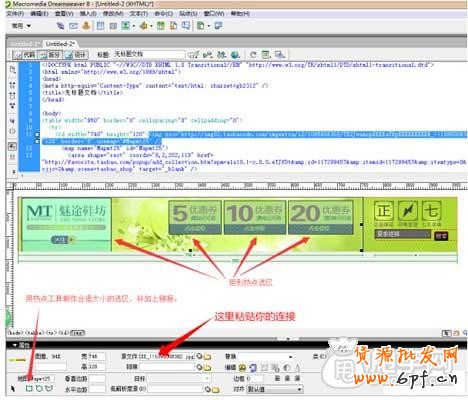Switch to the Untitled-2* document tab

(60, 44)
